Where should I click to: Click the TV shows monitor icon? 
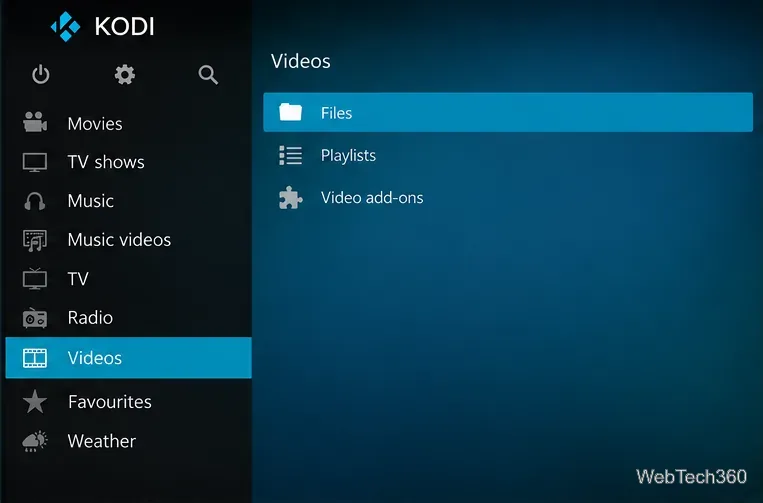35,162
